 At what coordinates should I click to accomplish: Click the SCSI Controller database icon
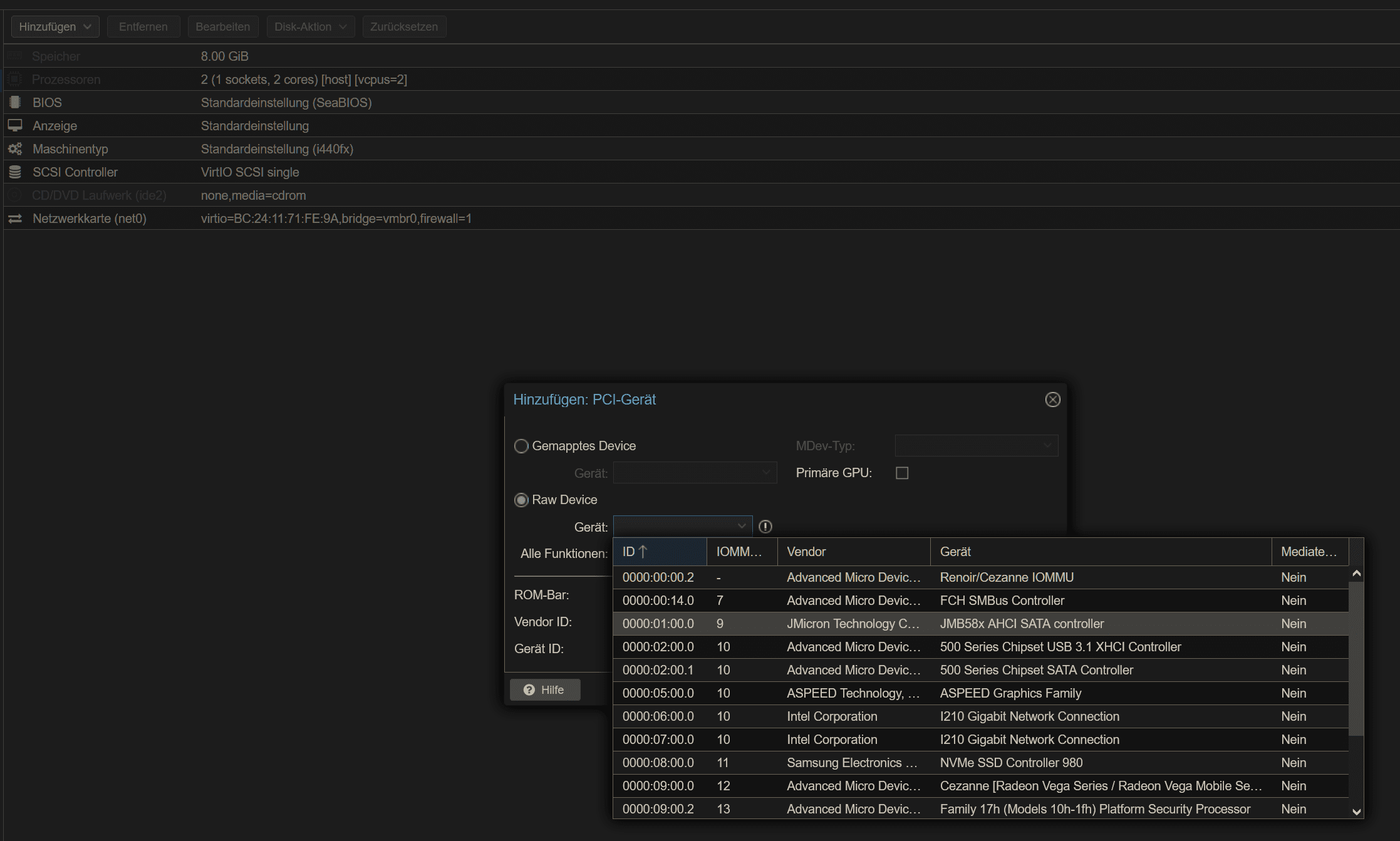[15, 172]
